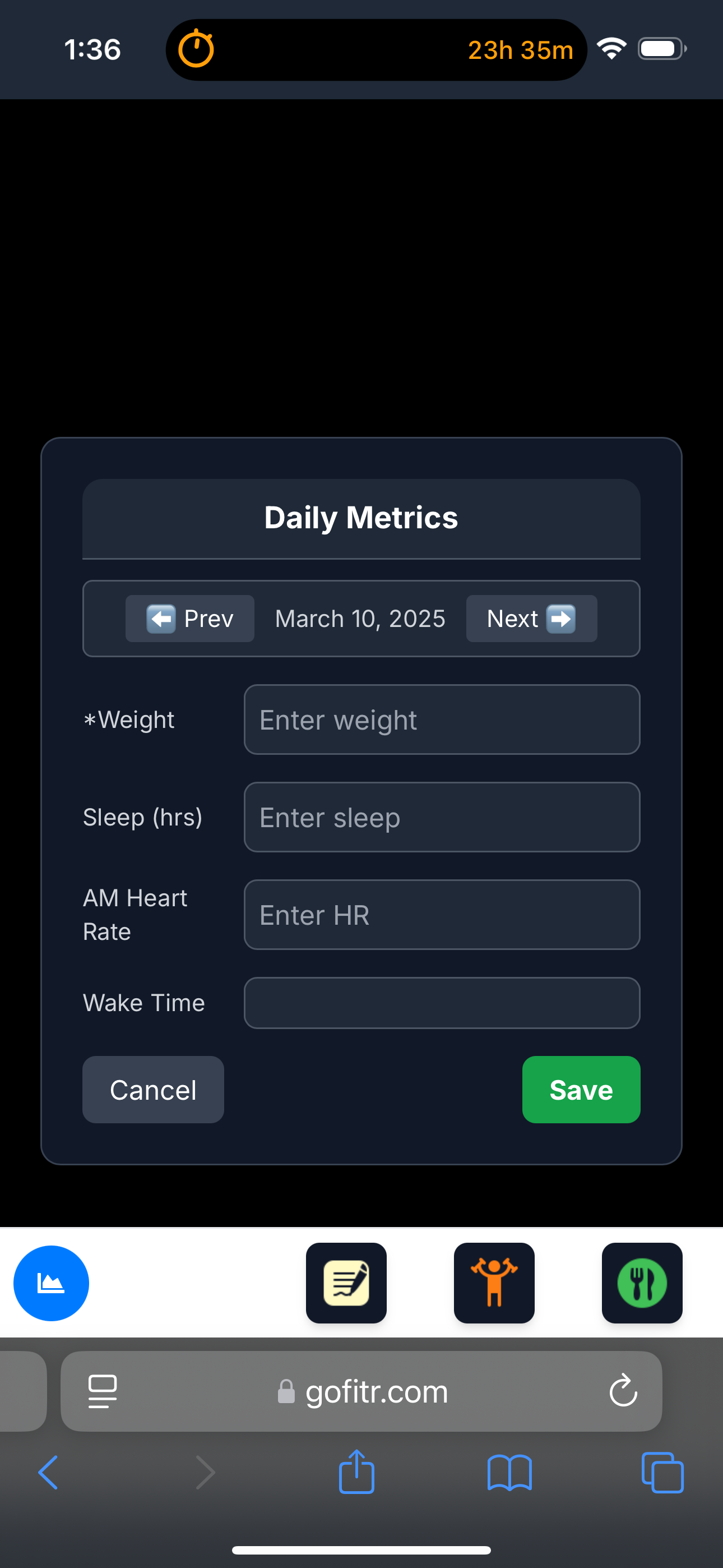Tap the orange timer icon in Dynamic Island

(x=196, y=49)
